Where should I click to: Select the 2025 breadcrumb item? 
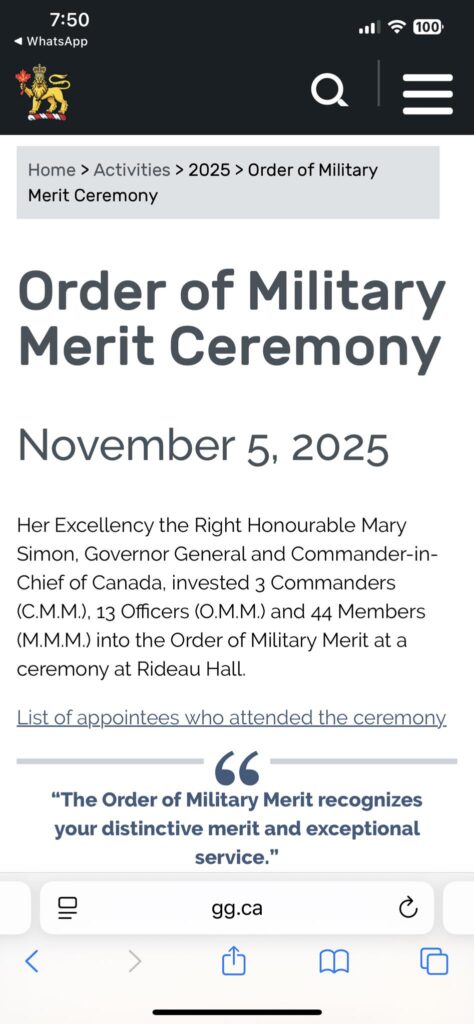coord(209,170)
